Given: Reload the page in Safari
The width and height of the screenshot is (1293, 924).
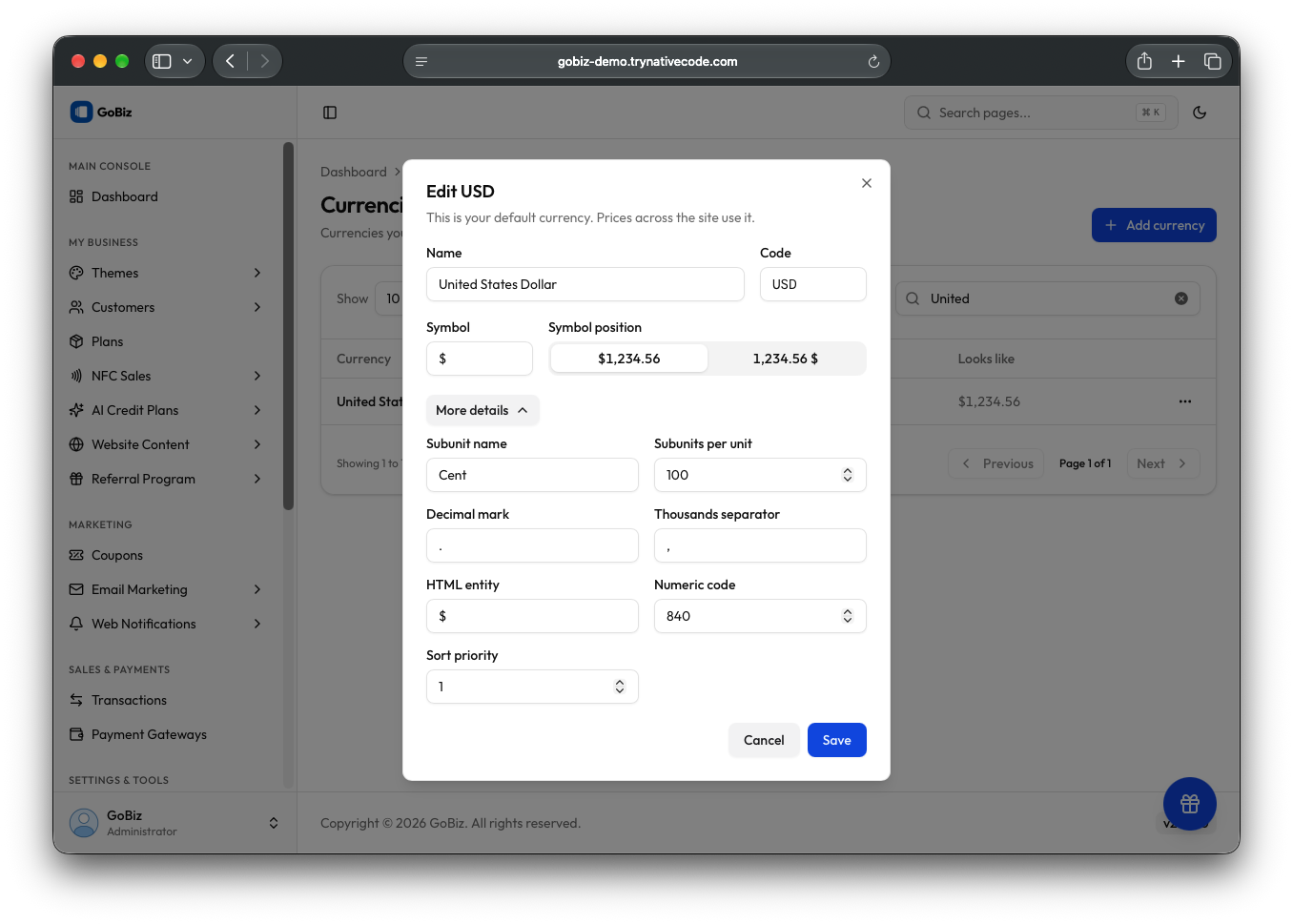Looking at the screenshot, I should pyautogui.click(x=873, y=62).
